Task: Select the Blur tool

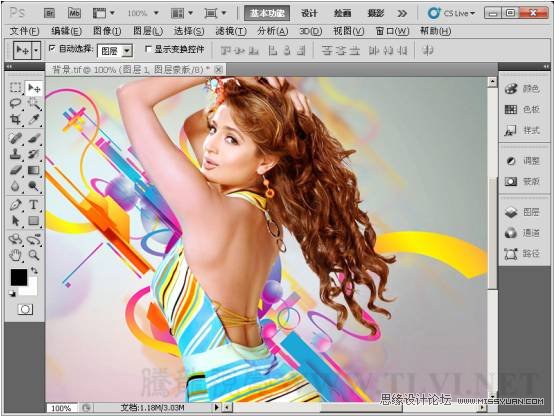Action: 15,186
